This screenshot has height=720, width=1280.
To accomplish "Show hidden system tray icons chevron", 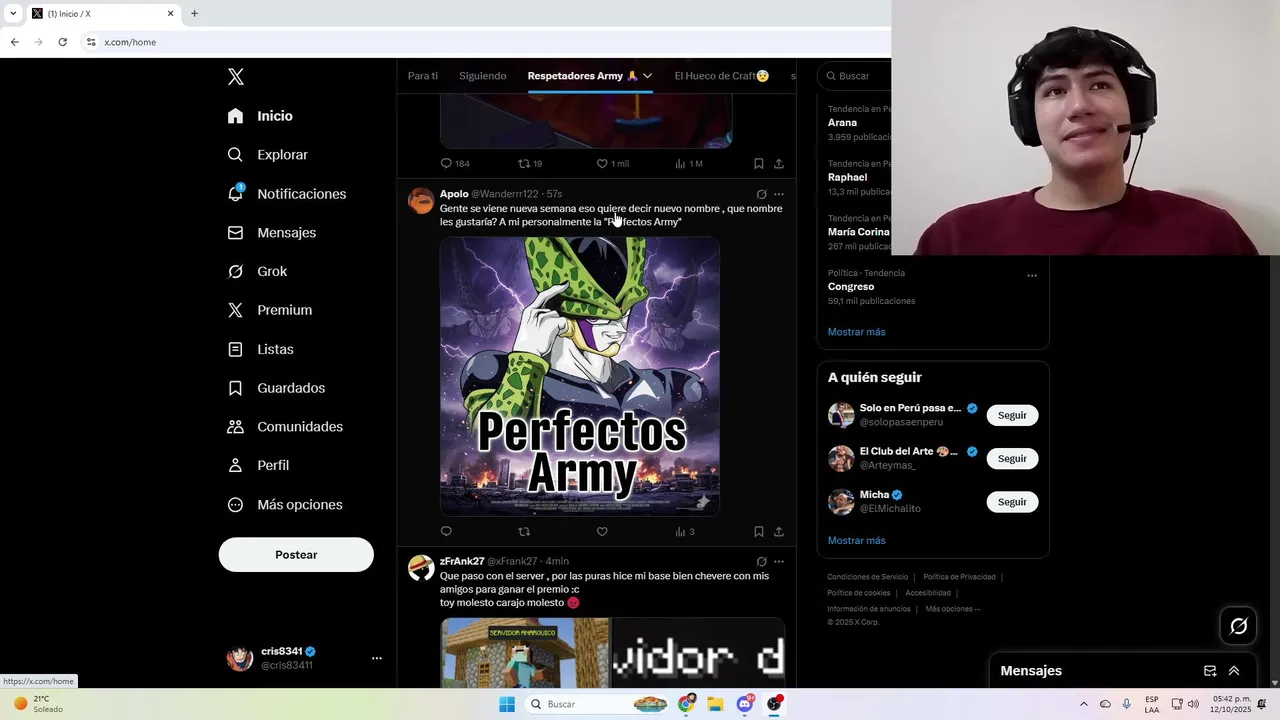I will point(1083,704).
